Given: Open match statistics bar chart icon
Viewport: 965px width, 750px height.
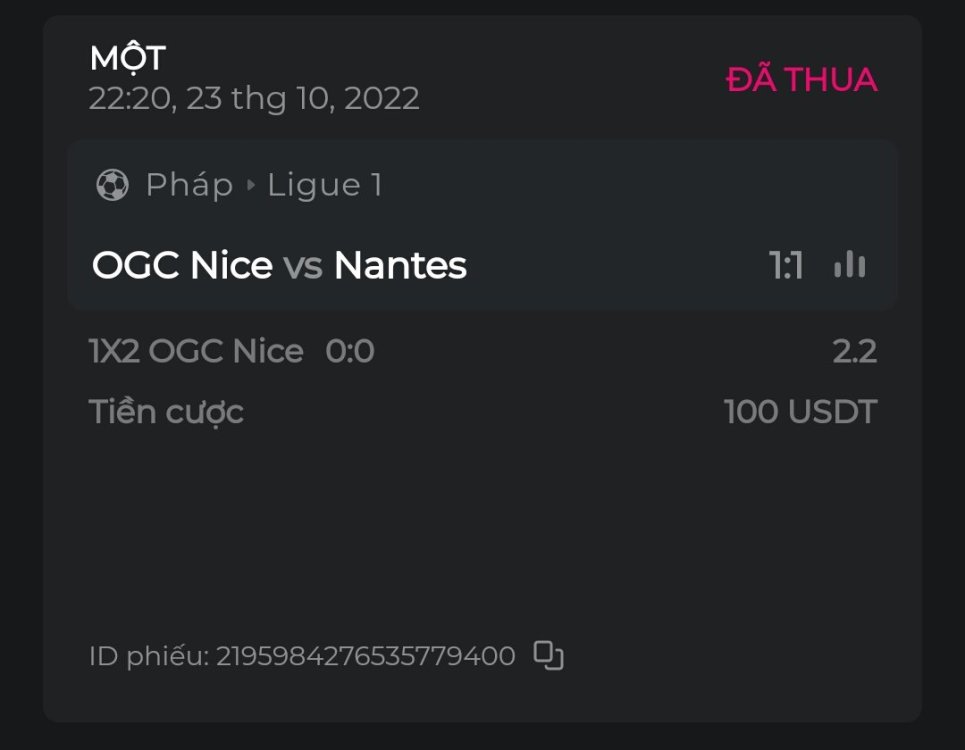Looking at the screenshot, I should (850, 265).
